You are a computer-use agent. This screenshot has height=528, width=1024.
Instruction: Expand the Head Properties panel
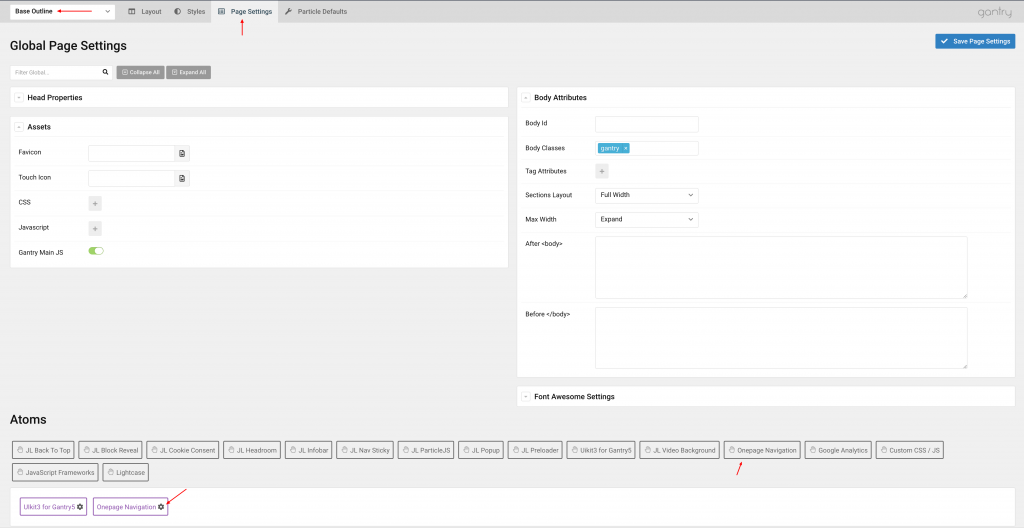pyautogui.click(x=19, y=97)
